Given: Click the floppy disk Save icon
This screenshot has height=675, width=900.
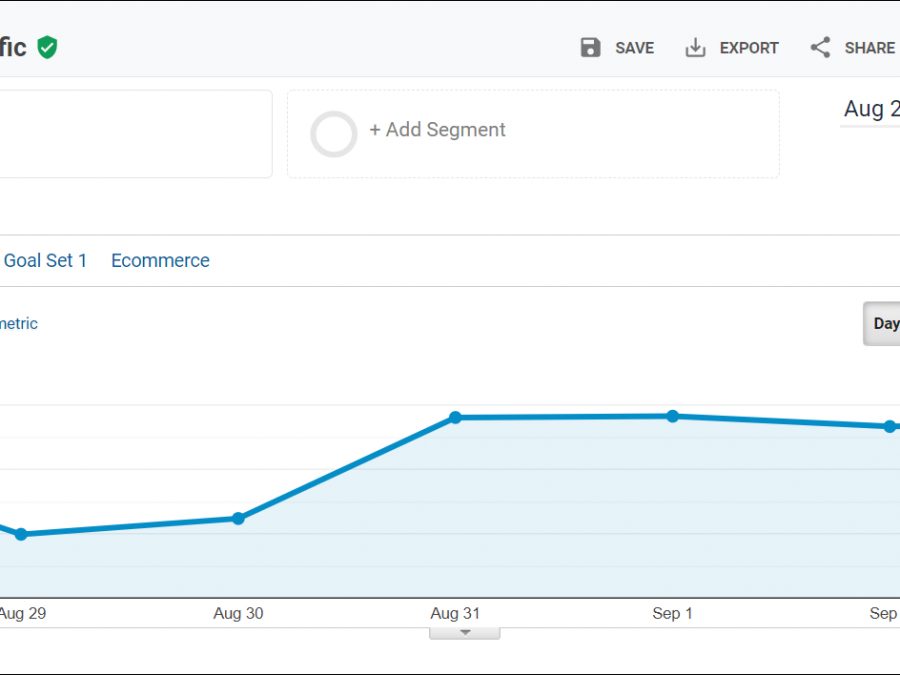Looking at the screenshot, I should (590, 48).
